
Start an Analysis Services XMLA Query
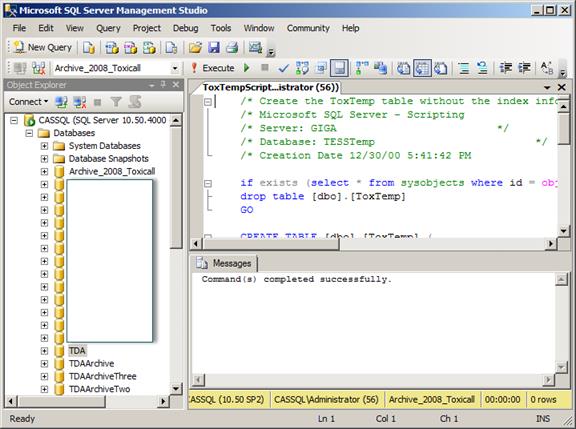149,48
